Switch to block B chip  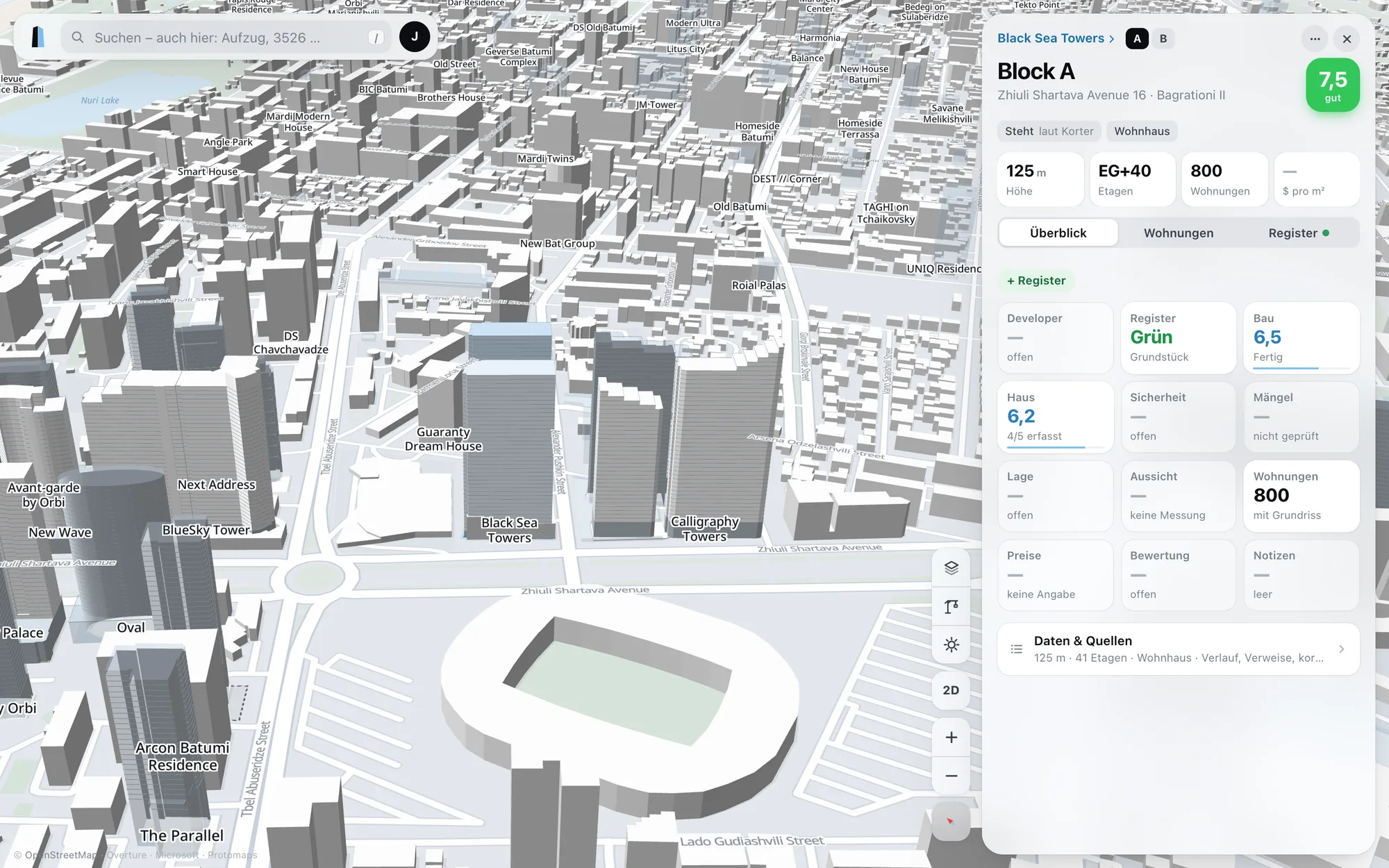(1163, 39)
